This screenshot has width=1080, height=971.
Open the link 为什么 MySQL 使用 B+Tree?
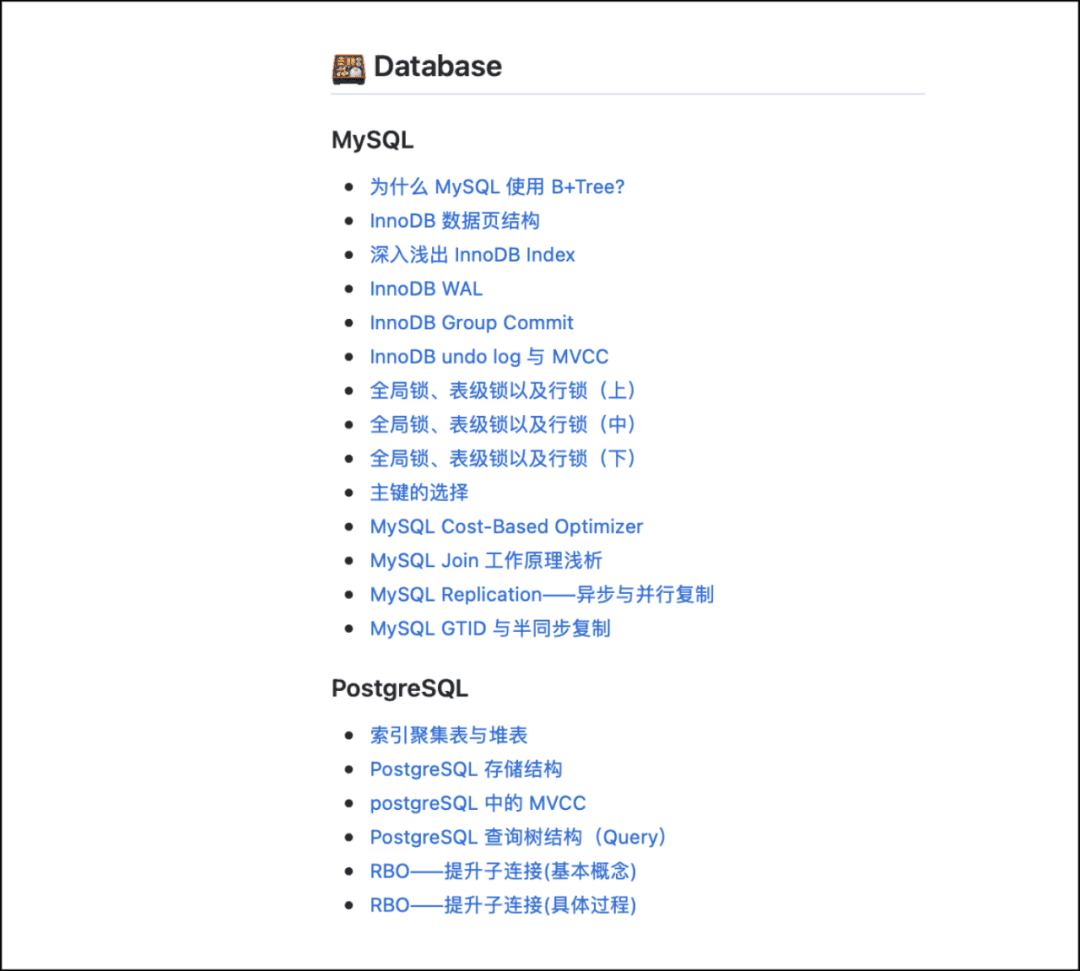pyautogui.click(x=497, y=187)
